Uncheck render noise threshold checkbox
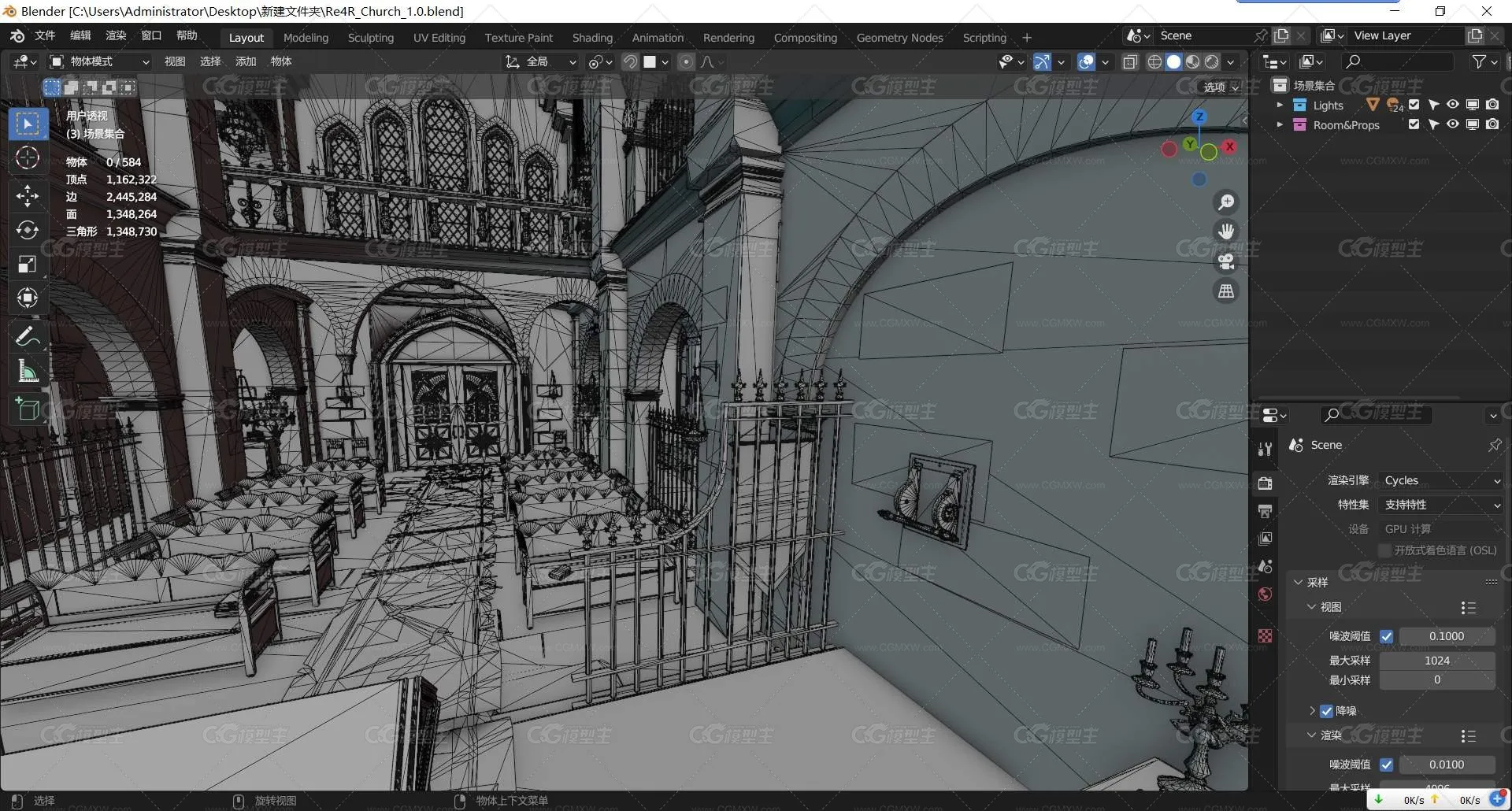The height and width of the screenshot is (811, 1512). click(x=1387, y=765)
